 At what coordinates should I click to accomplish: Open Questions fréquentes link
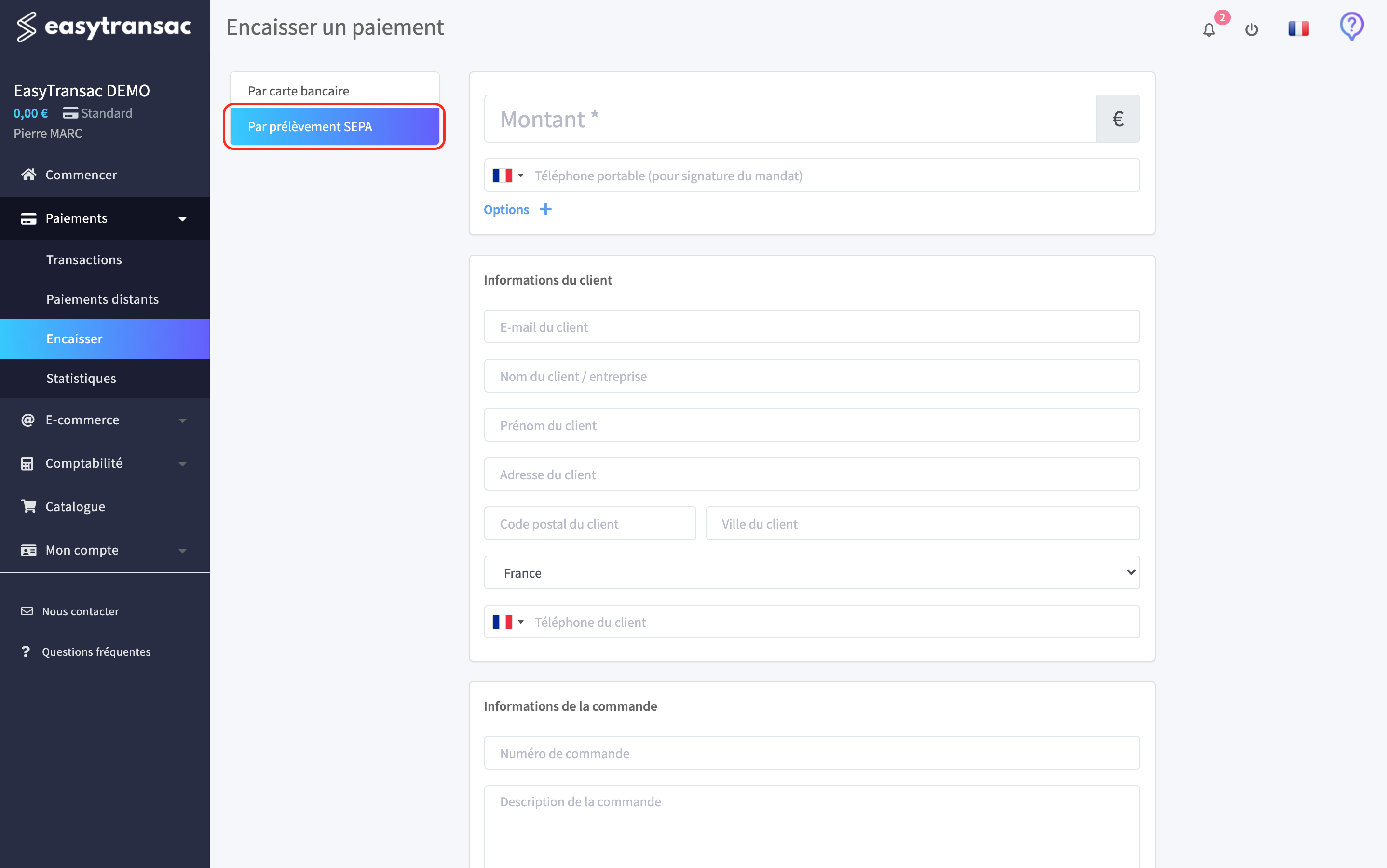click(96, 651)
